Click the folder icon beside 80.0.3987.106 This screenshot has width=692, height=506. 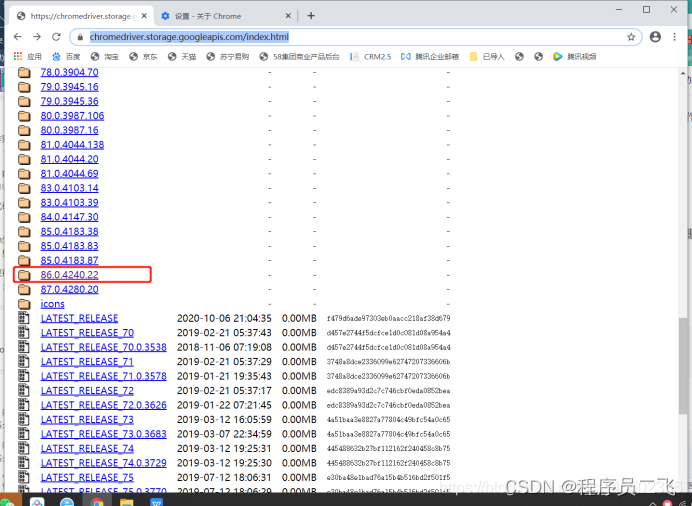(x=24, y=116)
